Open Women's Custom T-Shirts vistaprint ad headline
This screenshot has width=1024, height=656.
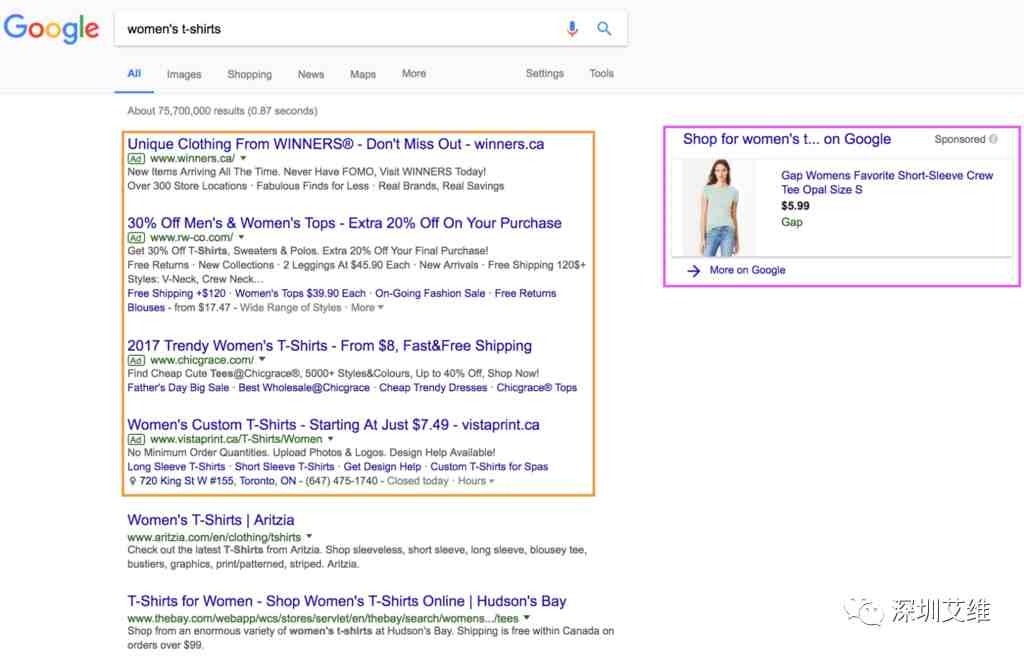[x=334, y=425]
